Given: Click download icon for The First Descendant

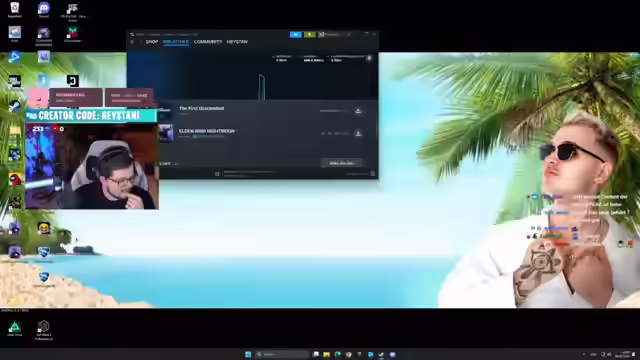Looking at the screenshot, I should (358, 111).
